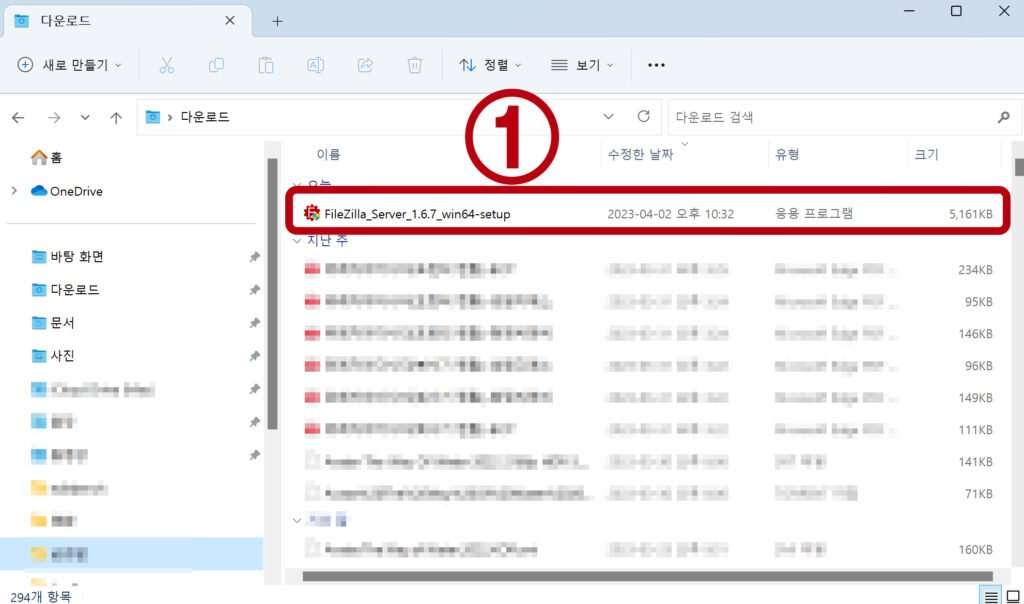Click the Copy icon in the toolbar
The height and width of the screenshot is (604, 1024).
(216, 65)
